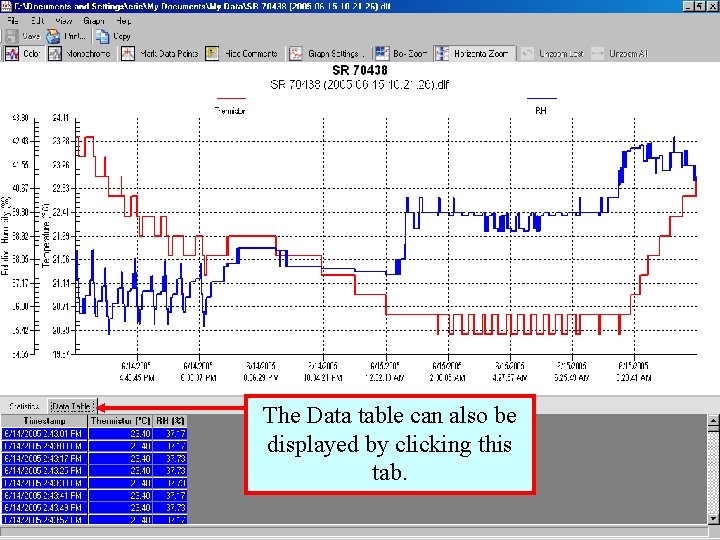The image size is (720, 540).
Task: Click the SR 70438 graph title
Action: 360,70
